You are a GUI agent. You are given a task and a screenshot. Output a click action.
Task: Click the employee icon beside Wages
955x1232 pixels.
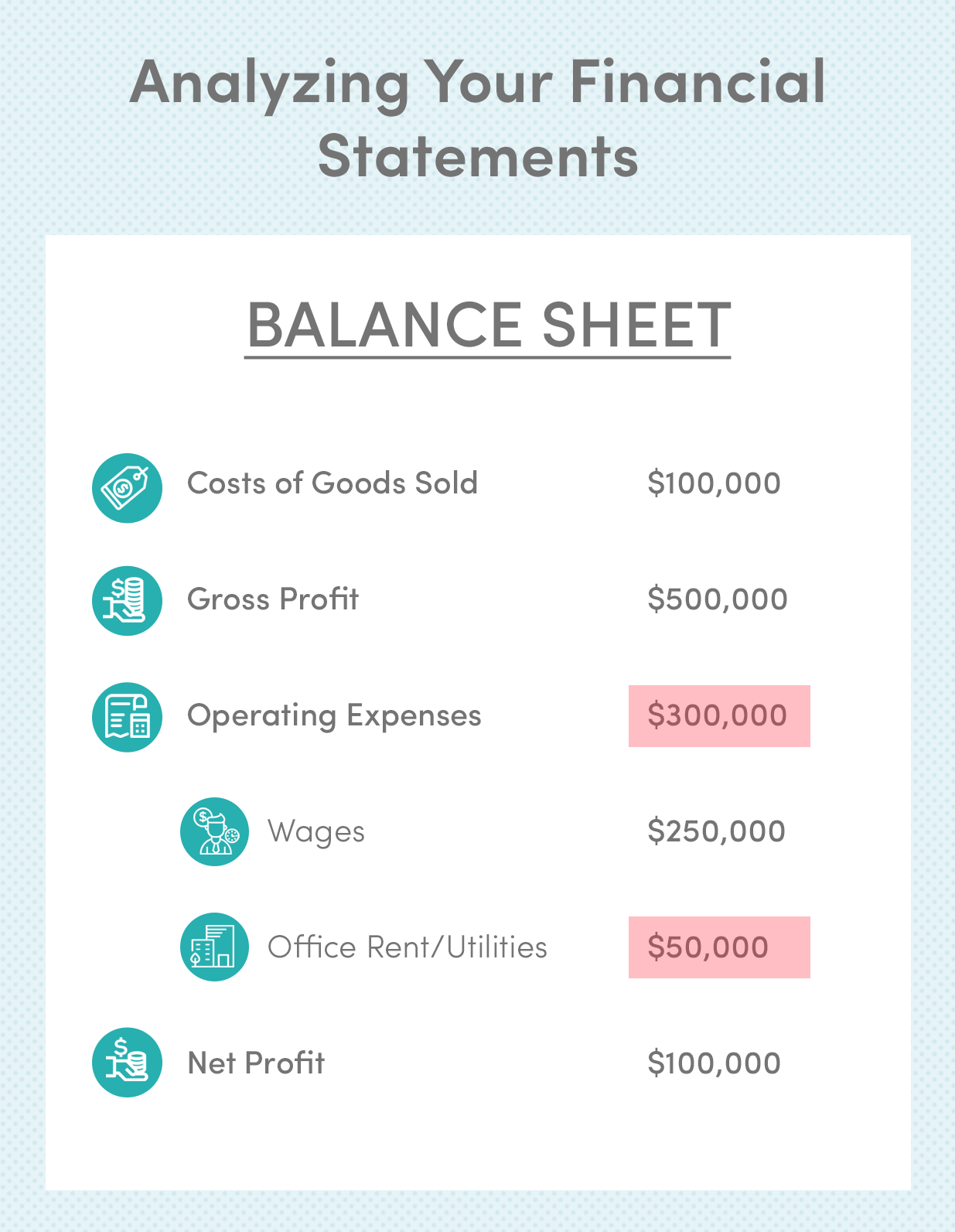214,831
